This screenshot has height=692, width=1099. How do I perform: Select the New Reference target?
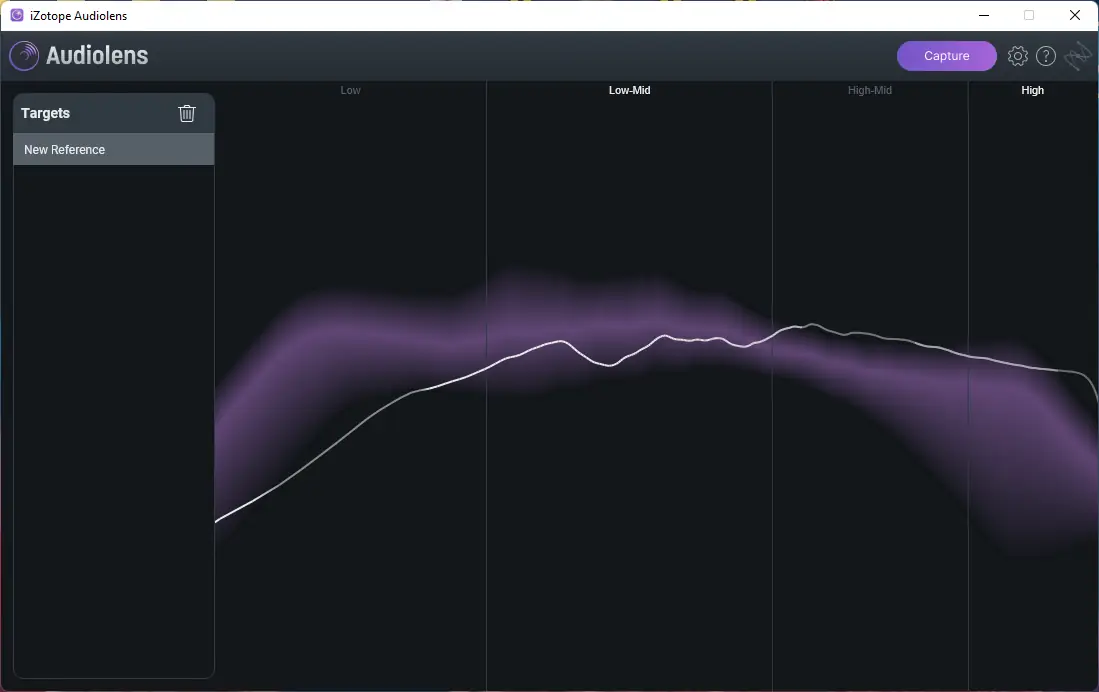pos(114,149)
